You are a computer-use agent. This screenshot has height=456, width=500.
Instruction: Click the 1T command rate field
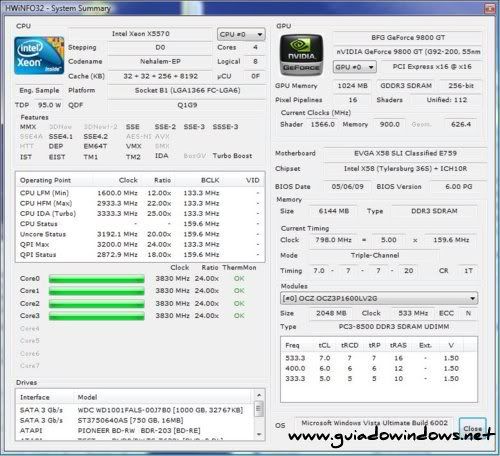click(x=468, y=271)
